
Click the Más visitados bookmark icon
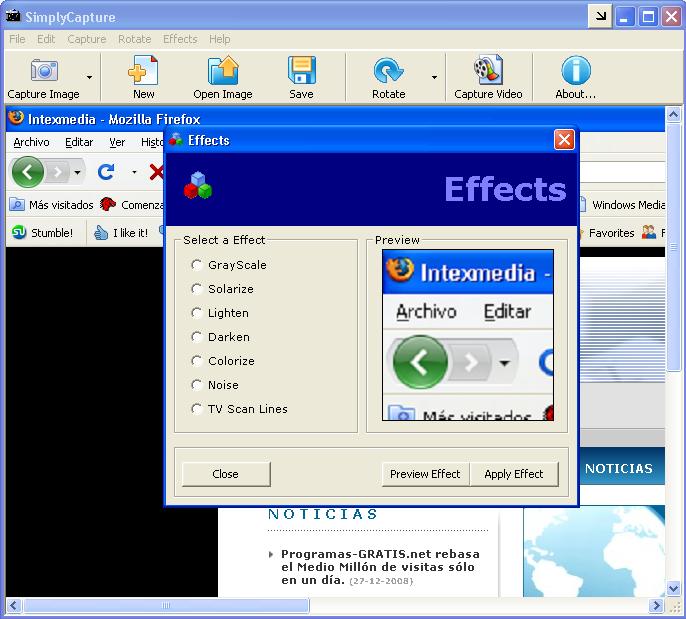click(17, 204)
